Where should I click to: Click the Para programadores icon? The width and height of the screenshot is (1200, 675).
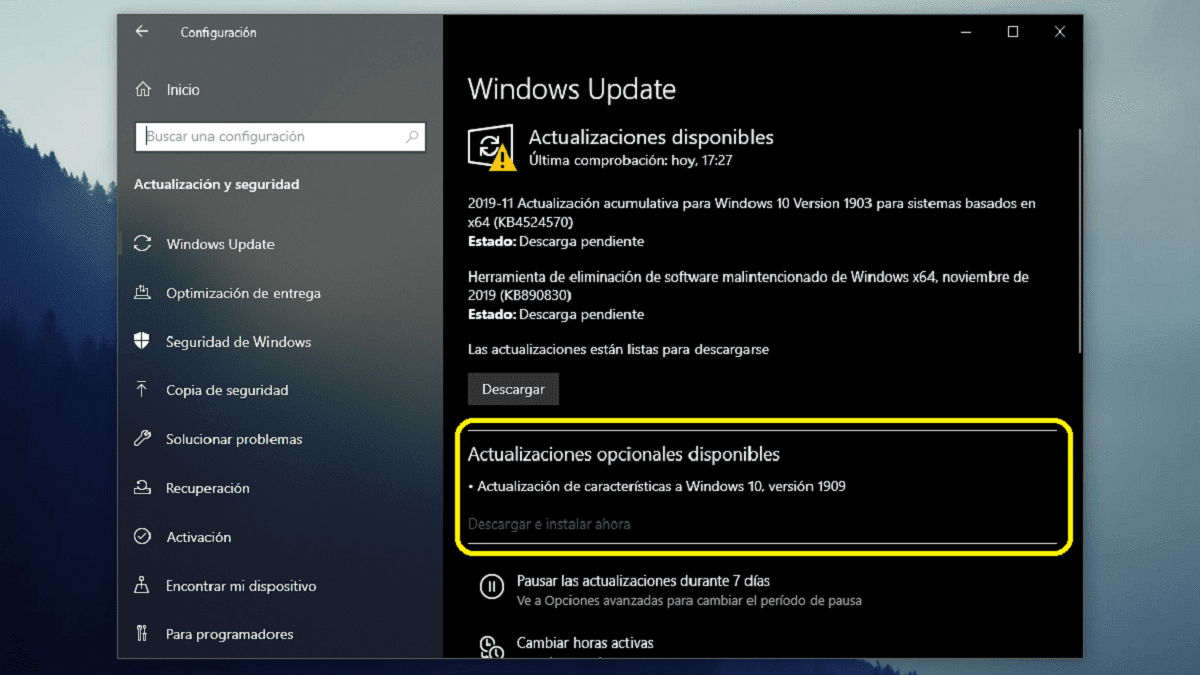point(143,634)
